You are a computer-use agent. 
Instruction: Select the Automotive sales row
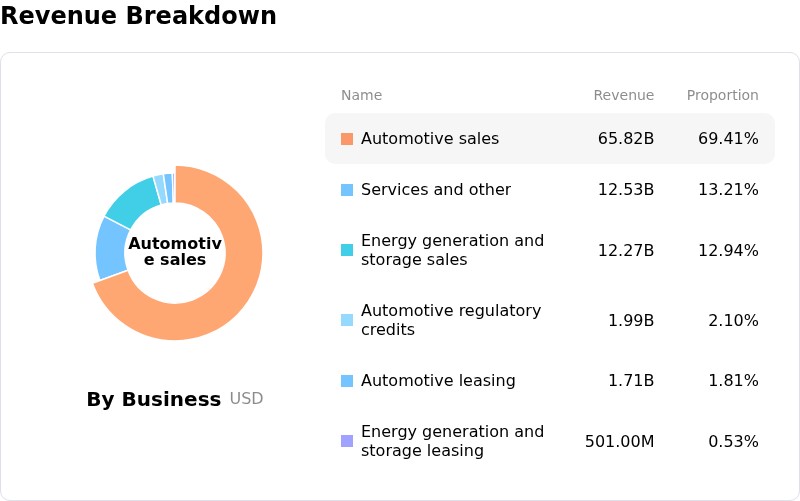coord(550,139)
